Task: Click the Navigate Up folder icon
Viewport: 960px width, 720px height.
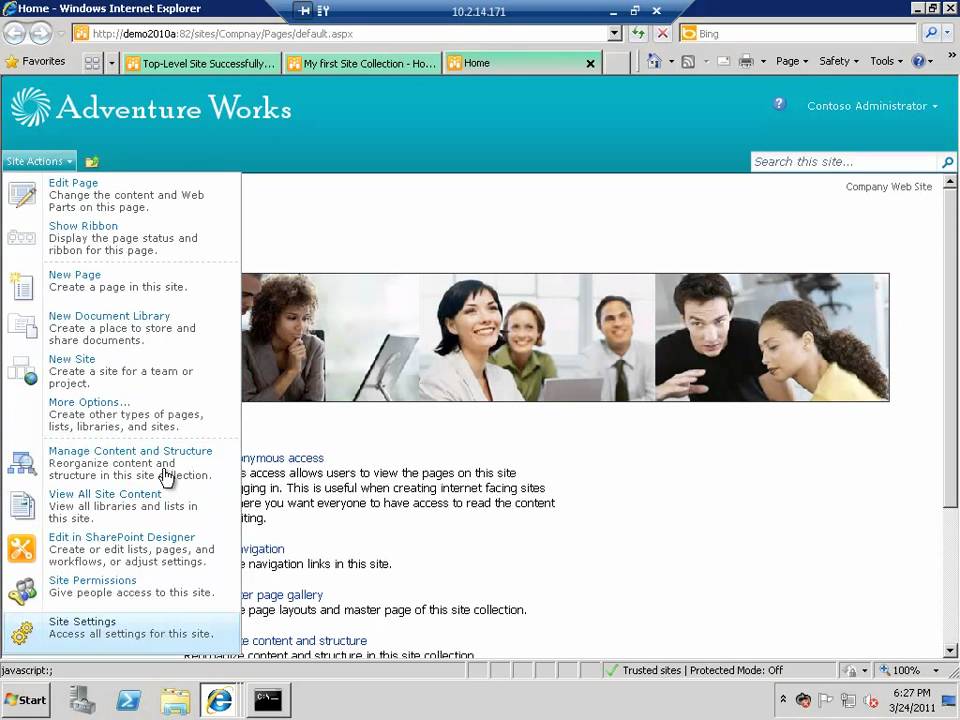Action: point(92,162)
